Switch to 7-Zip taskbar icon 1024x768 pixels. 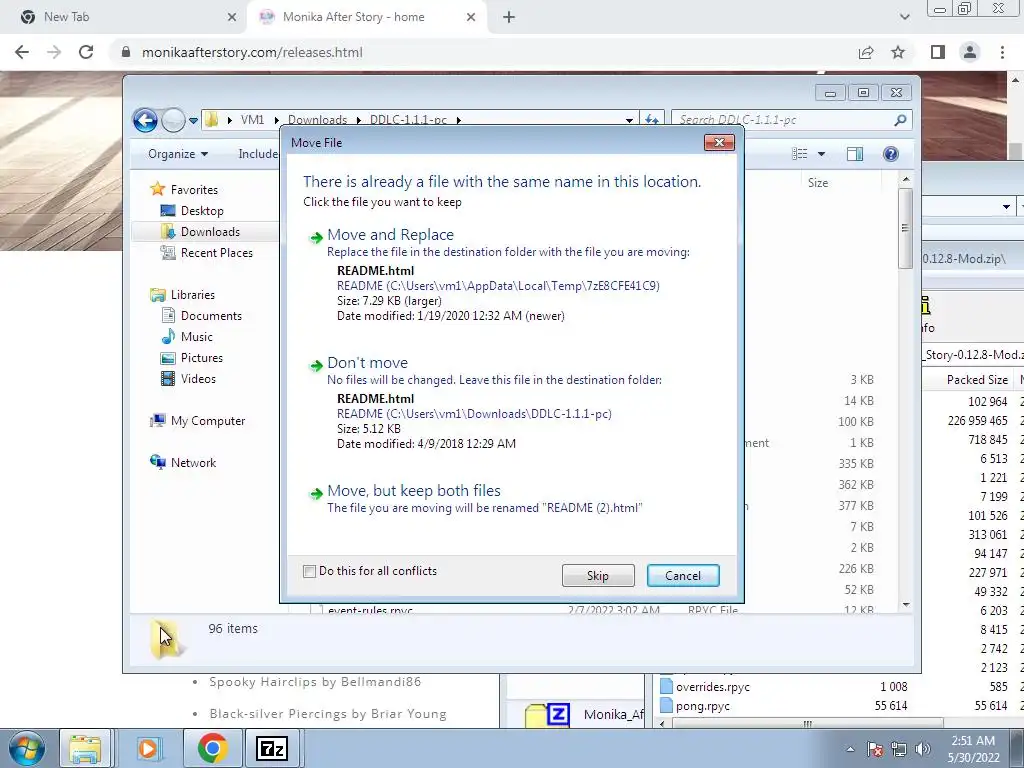[x=272, y=748]
